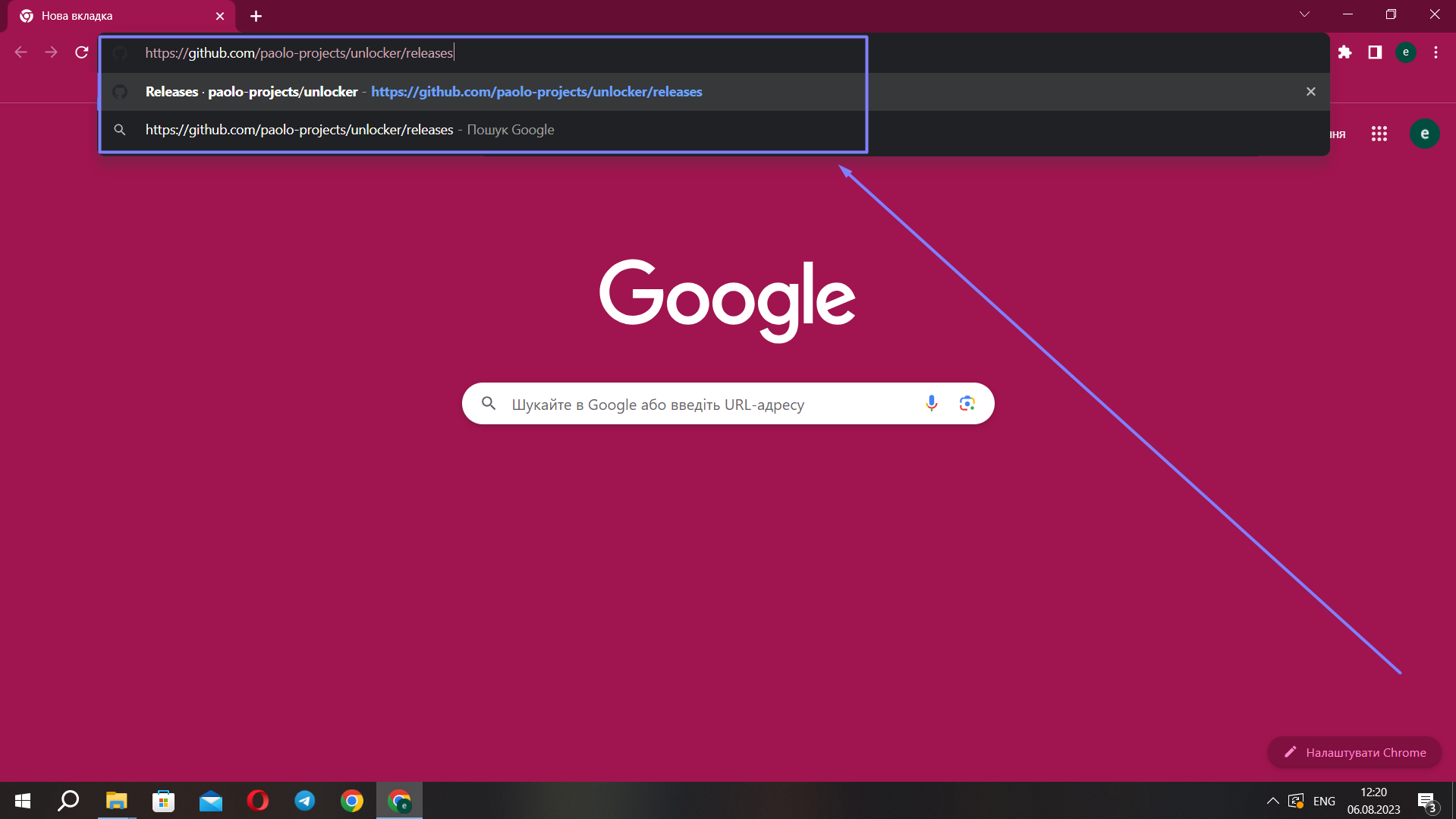Screen dimensions: 1456x819
Task: Click the browser back arrow
Action: tap(20, 52)
